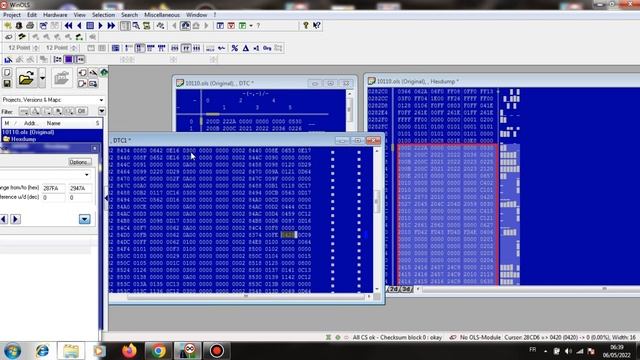Click the context help pointer icon
This screenshot has width=640, height=360.
(x=317, y=26)
